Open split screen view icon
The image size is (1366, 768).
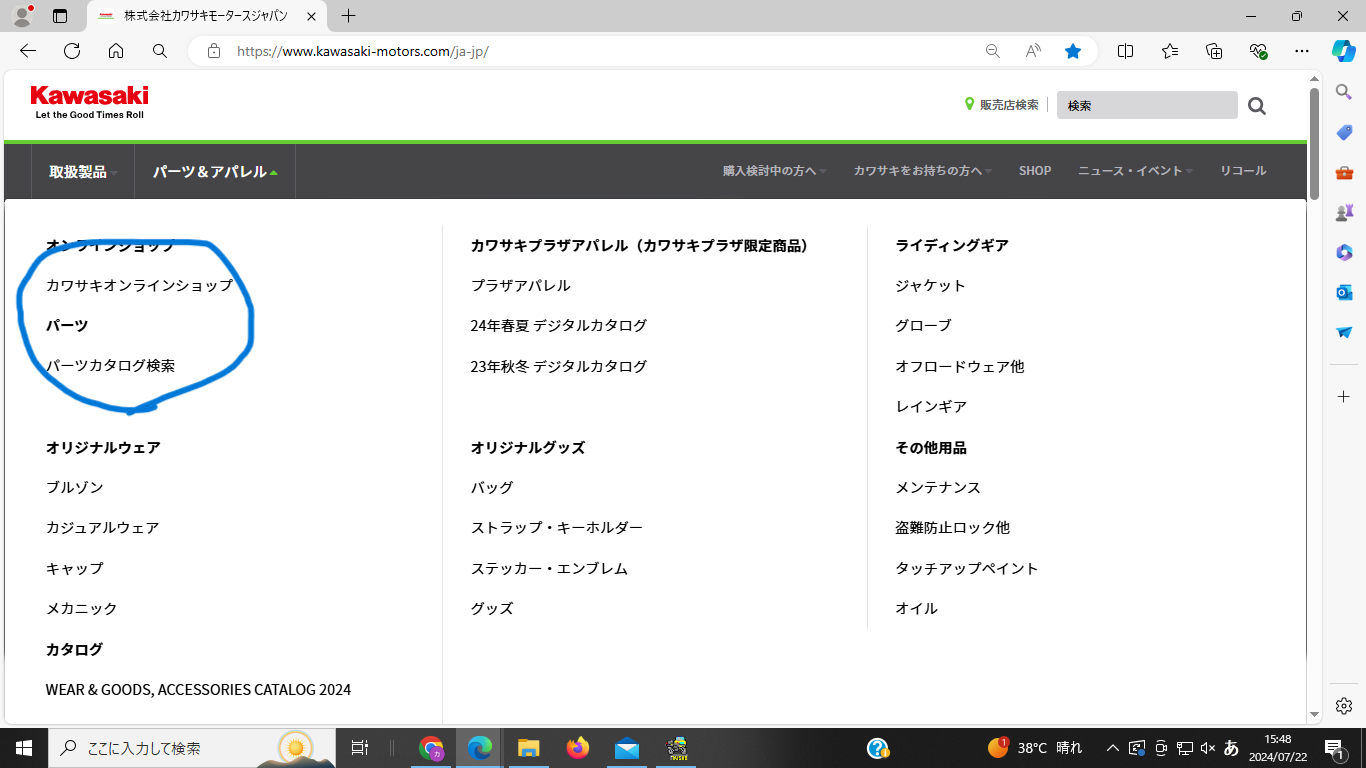pos(1125,51)
